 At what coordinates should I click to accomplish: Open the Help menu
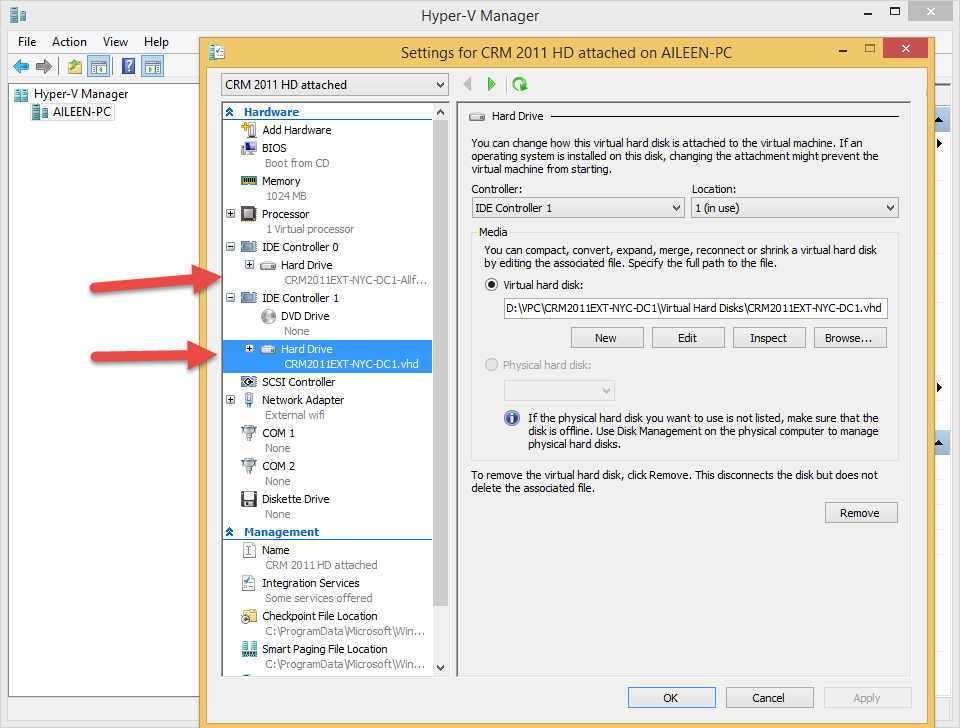coord(156,42)
